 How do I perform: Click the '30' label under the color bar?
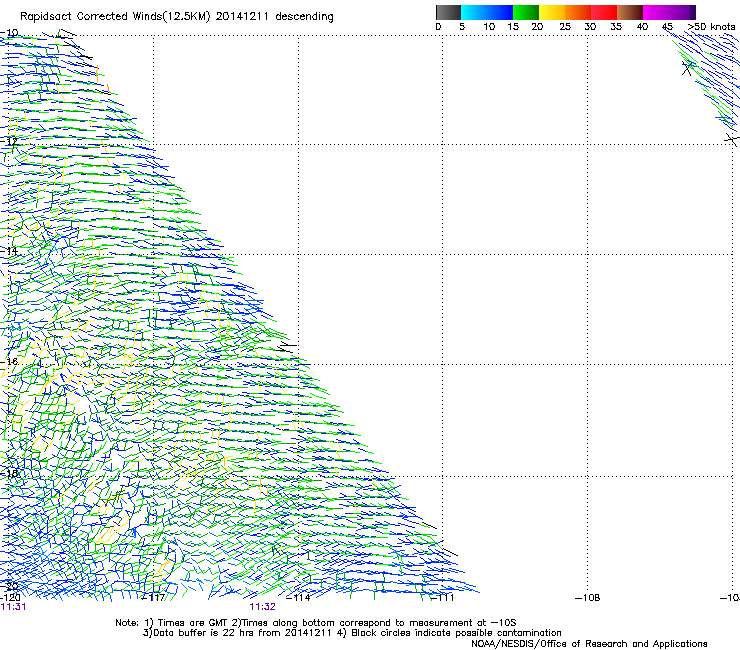click(590, 27)
